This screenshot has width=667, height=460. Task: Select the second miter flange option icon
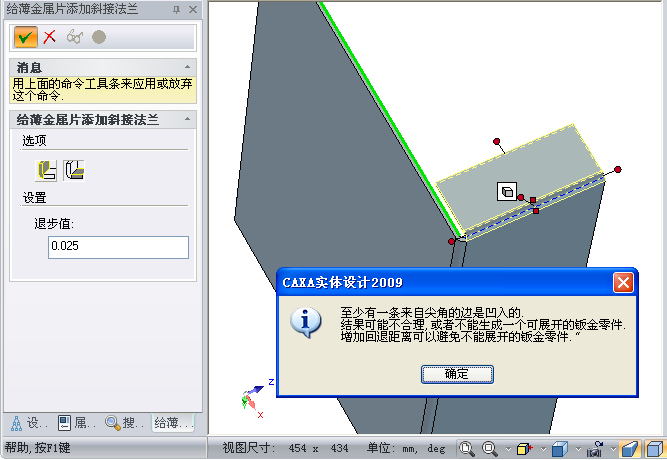pos(74,171)
